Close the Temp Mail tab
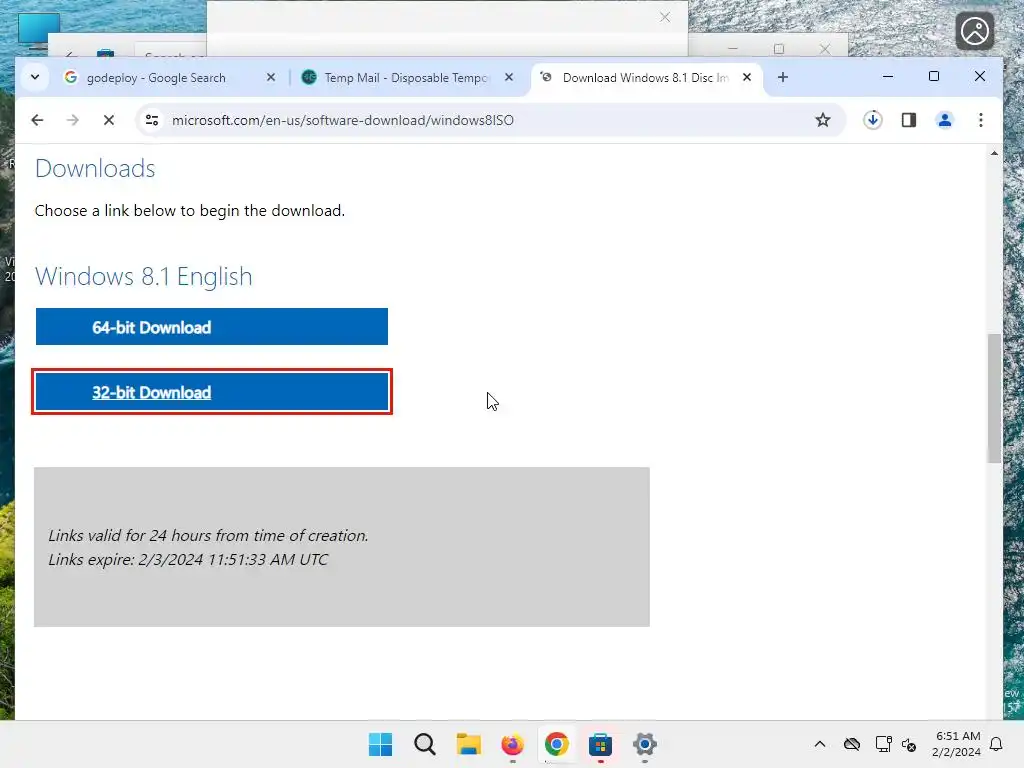The image size is (1024, 768). [509, 77]
